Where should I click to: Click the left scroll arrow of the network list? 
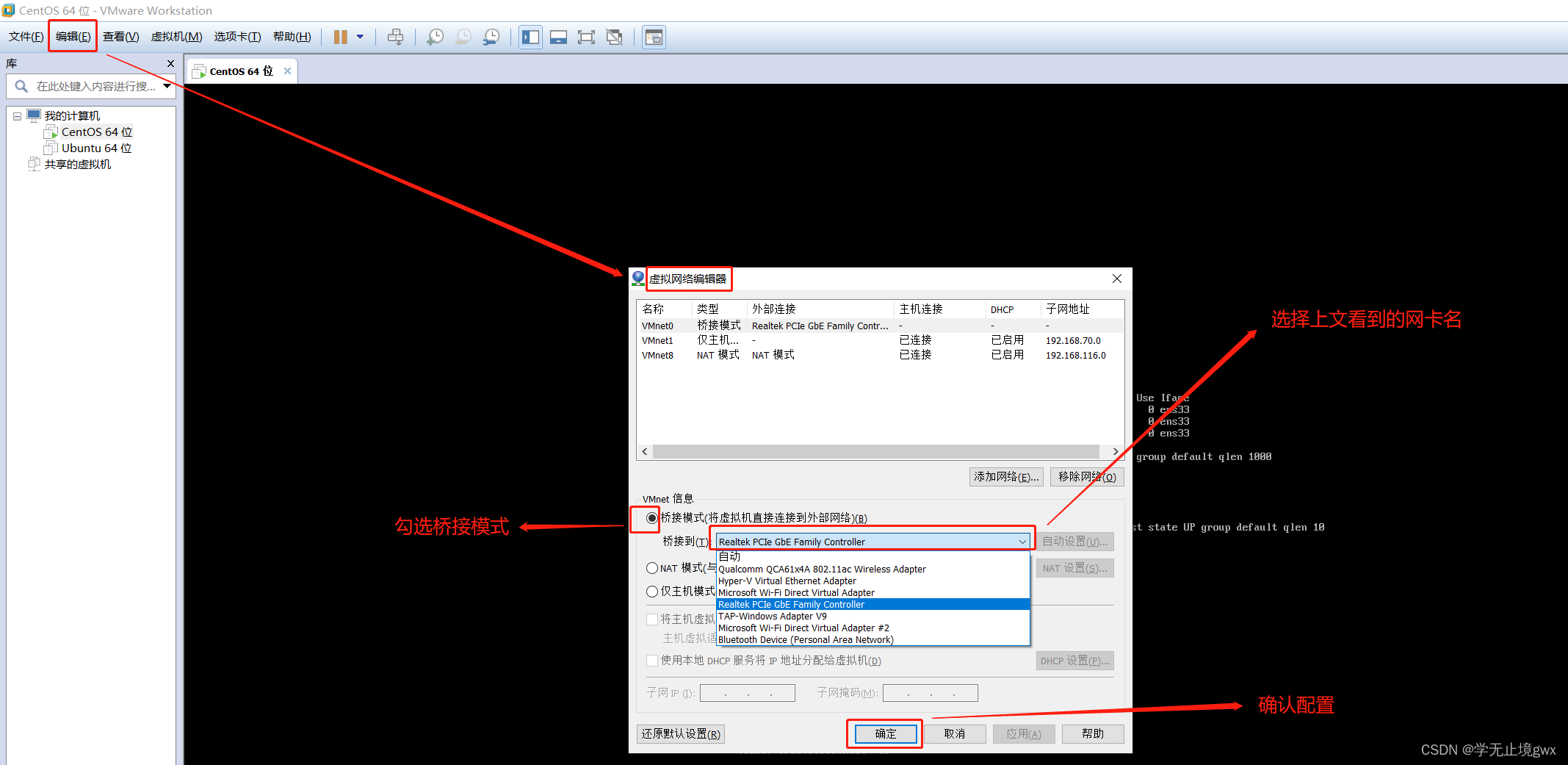pos(645,451)
